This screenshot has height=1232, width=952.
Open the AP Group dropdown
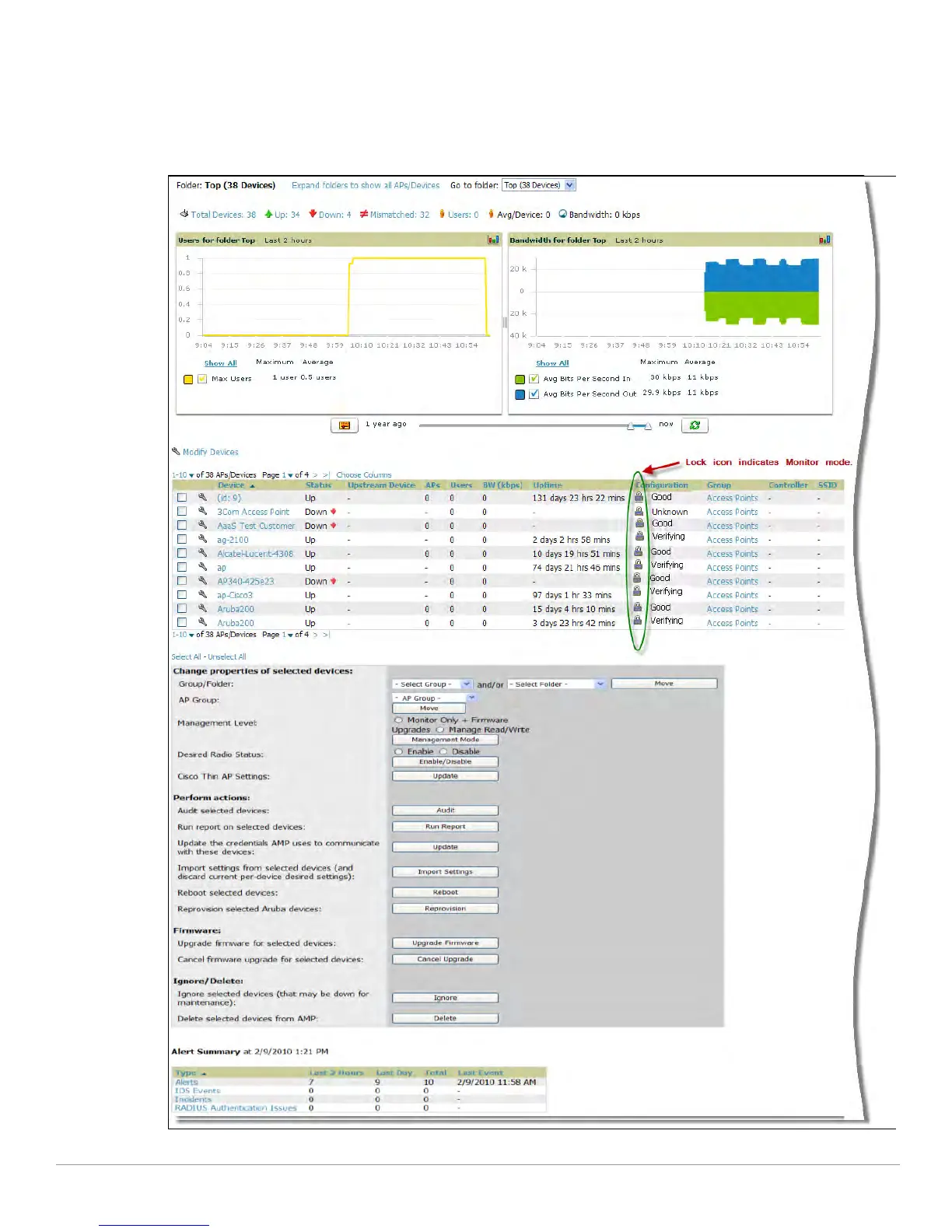[x=434, y=698]
